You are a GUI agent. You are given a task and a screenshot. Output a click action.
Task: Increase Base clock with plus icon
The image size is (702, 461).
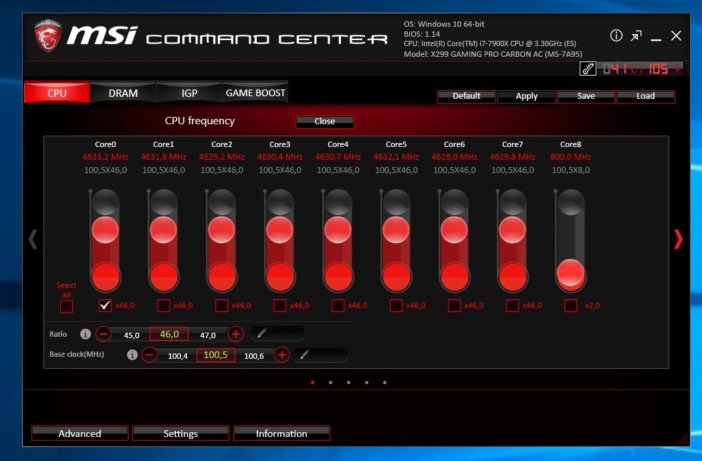[282, 355]
